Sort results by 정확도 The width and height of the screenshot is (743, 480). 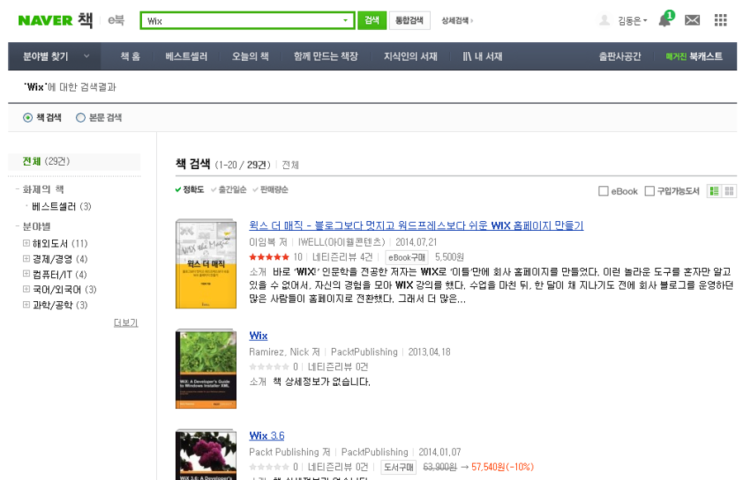189,190
